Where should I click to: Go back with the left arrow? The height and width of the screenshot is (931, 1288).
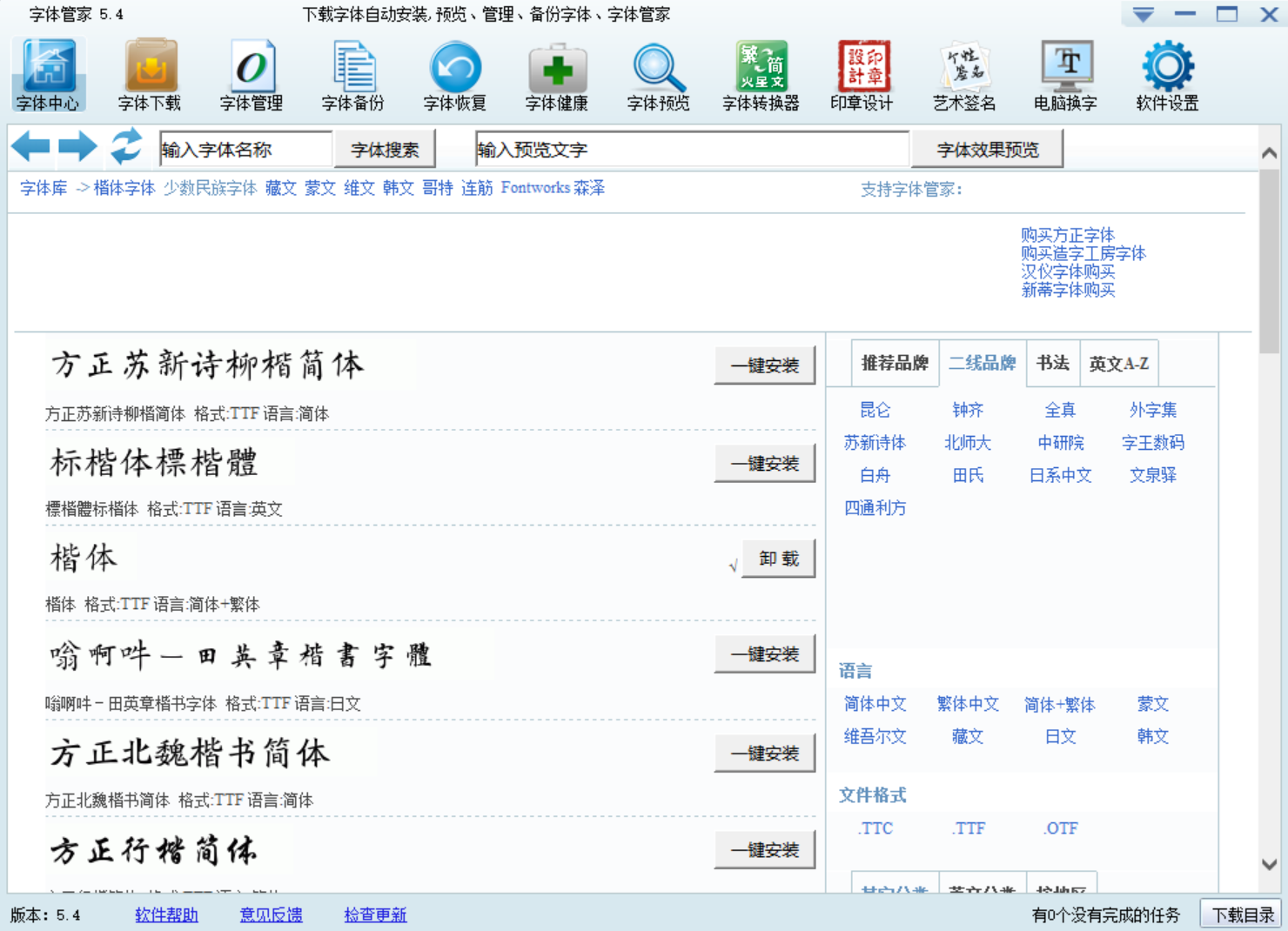[31, 146]
